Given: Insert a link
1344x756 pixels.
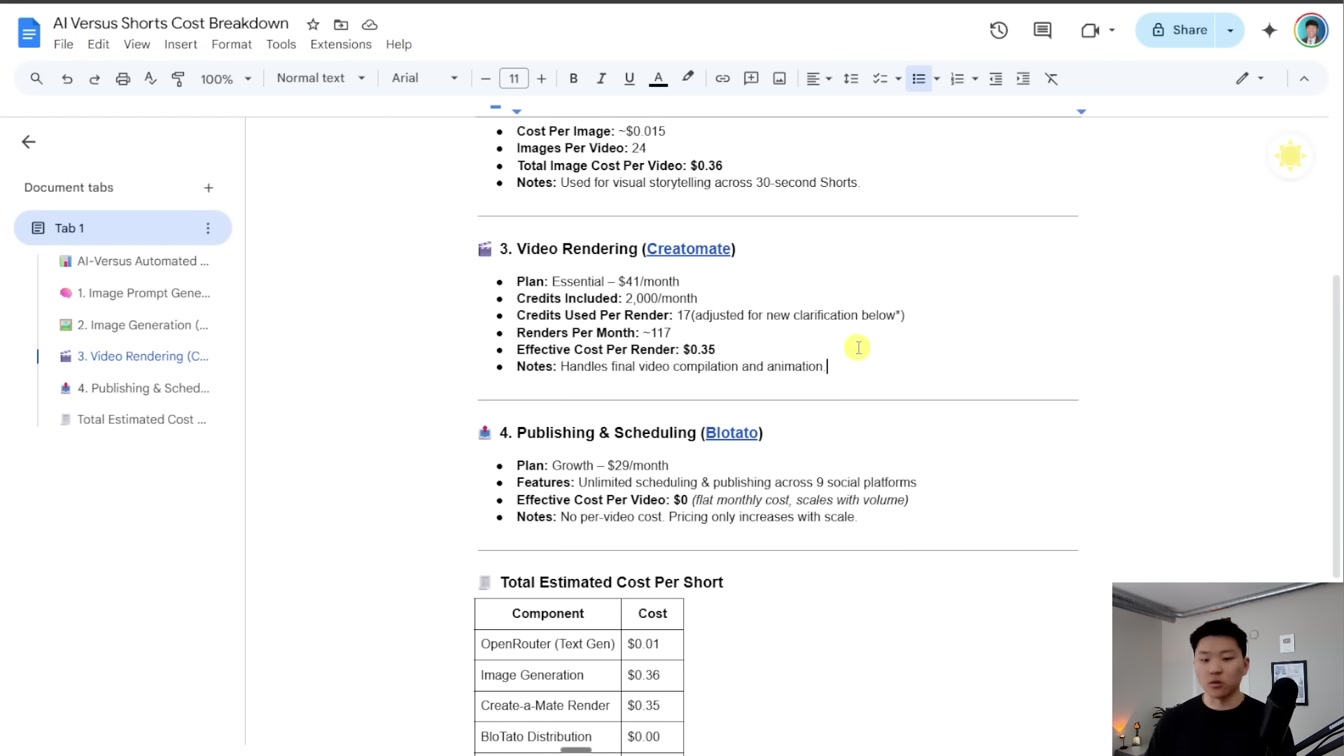Looking at the screenshot, I should point(722,78).
